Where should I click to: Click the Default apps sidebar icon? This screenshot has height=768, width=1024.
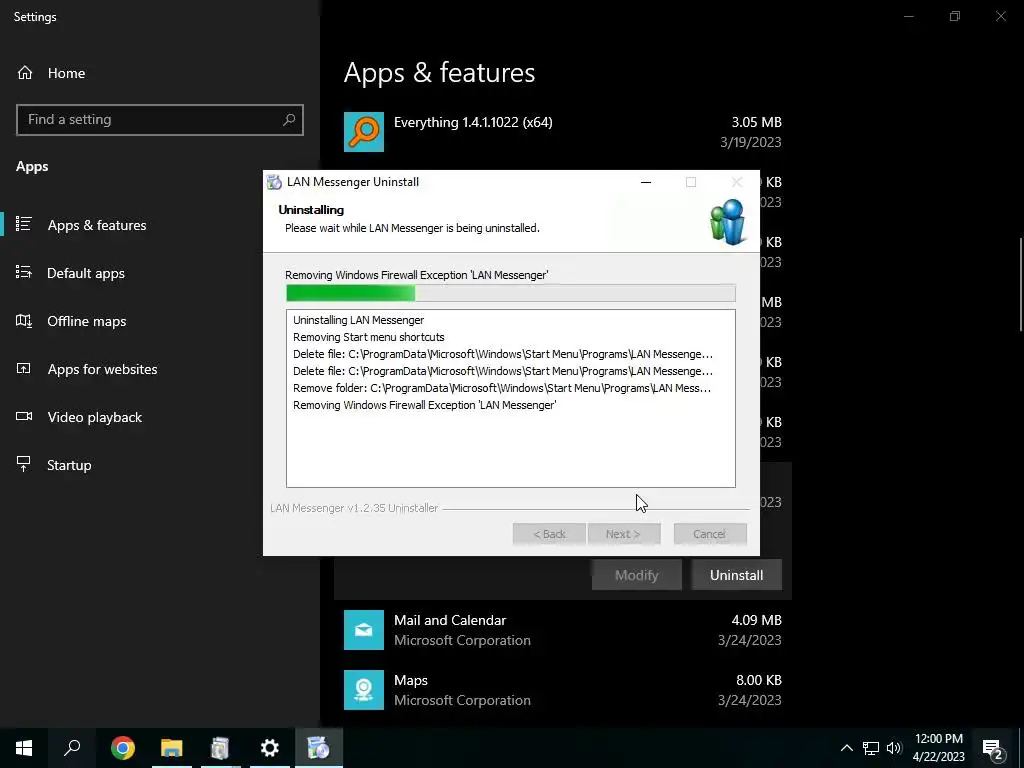pyautogui.click(x=24, y=272)
